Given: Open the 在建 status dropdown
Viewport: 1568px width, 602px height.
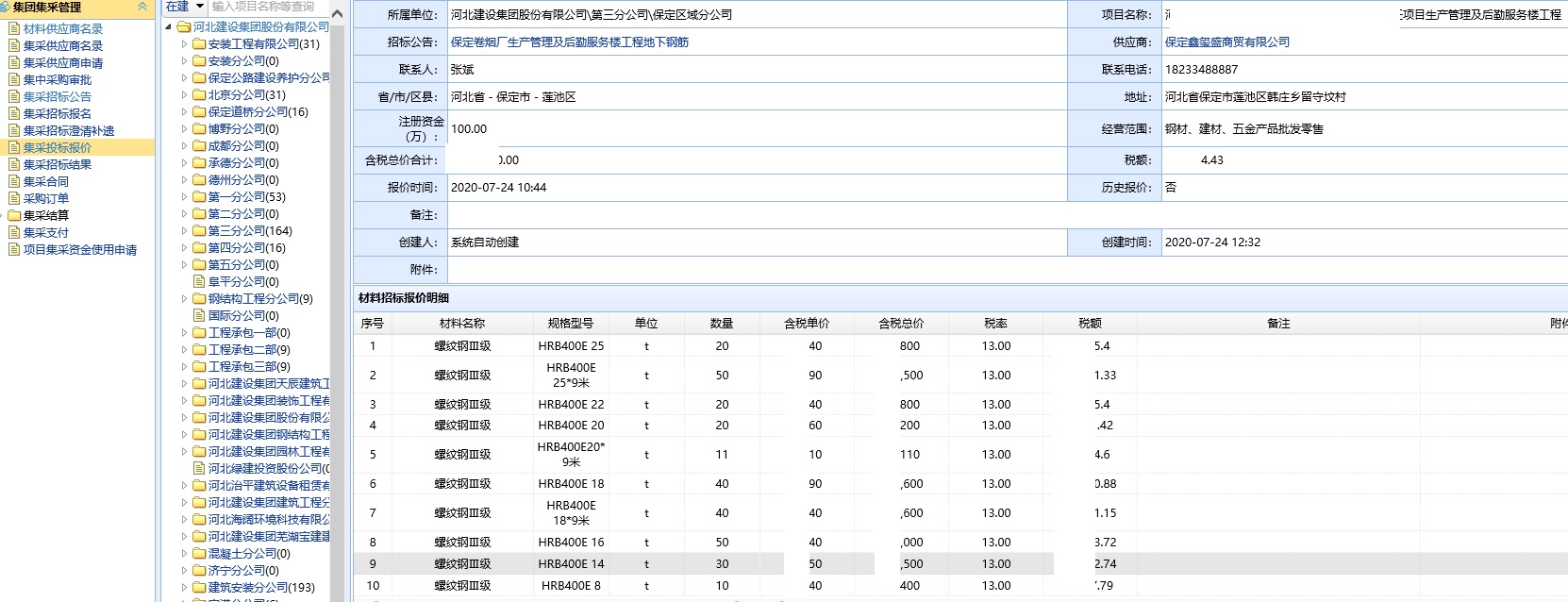Looking at the screenshot, I should point(200,7).
